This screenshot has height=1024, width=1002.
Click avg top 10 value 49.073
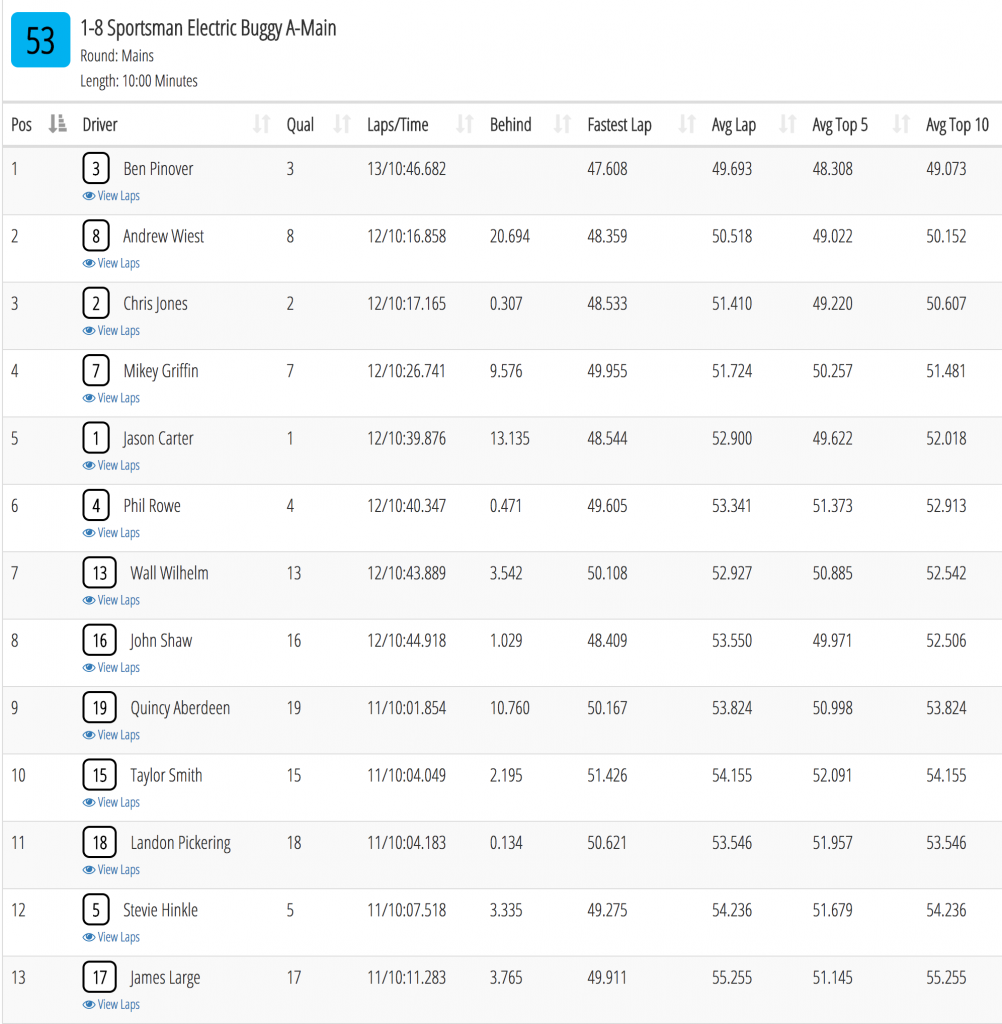tap(946, 168)
